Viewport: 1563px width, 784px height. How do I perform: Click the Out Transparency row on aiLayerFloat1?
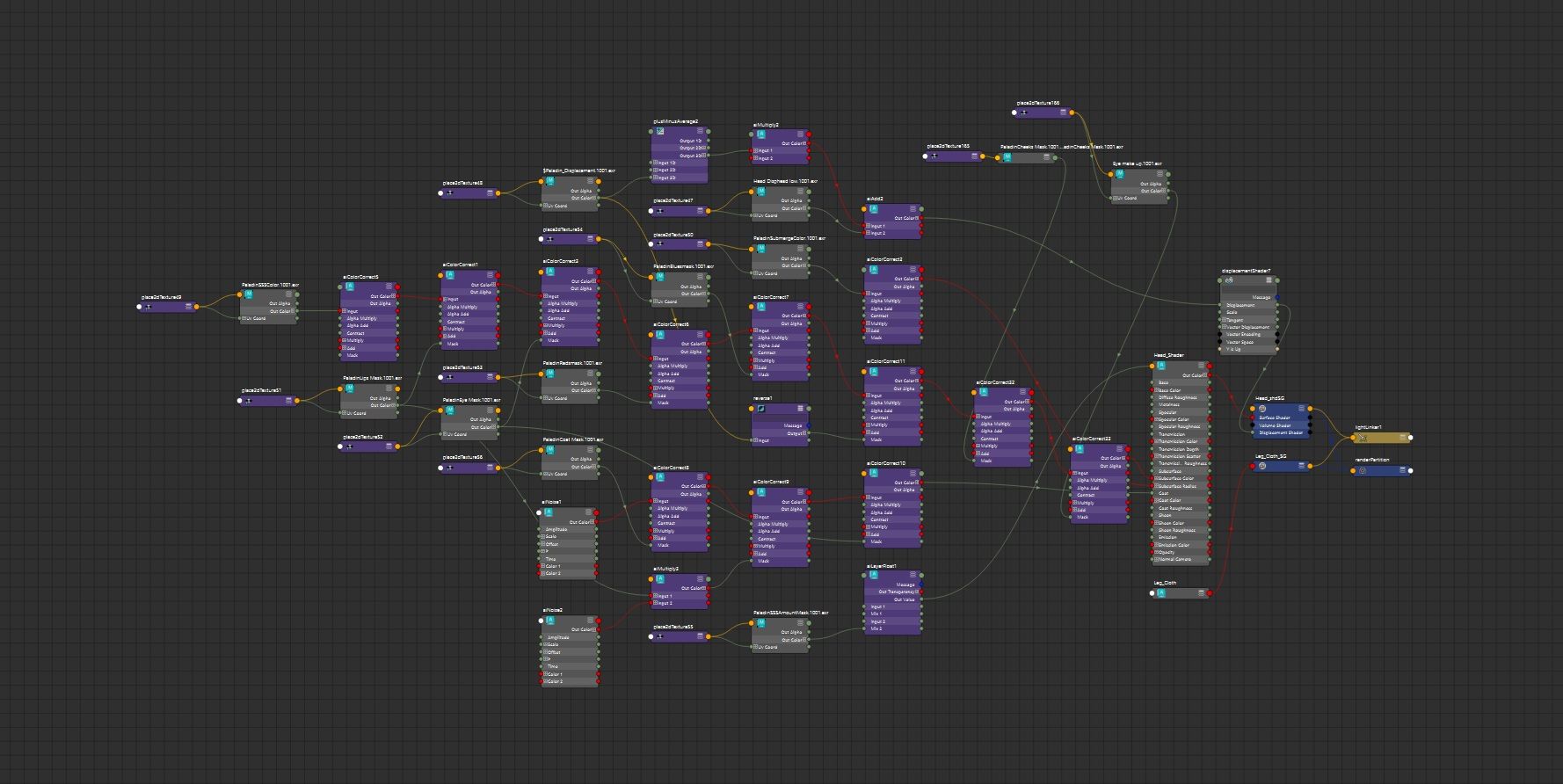893,592
